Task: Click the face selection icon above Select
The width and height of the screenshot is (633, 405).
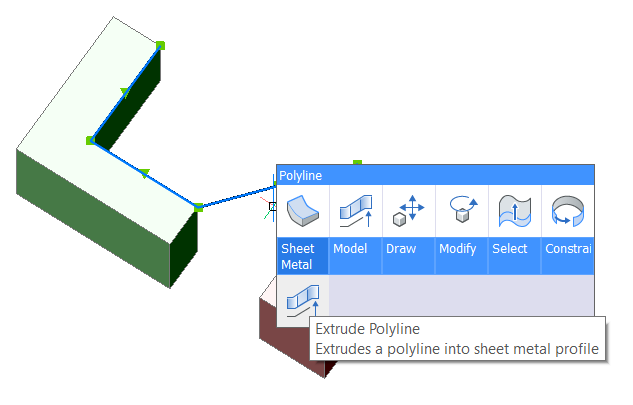Action: [514, 211]
